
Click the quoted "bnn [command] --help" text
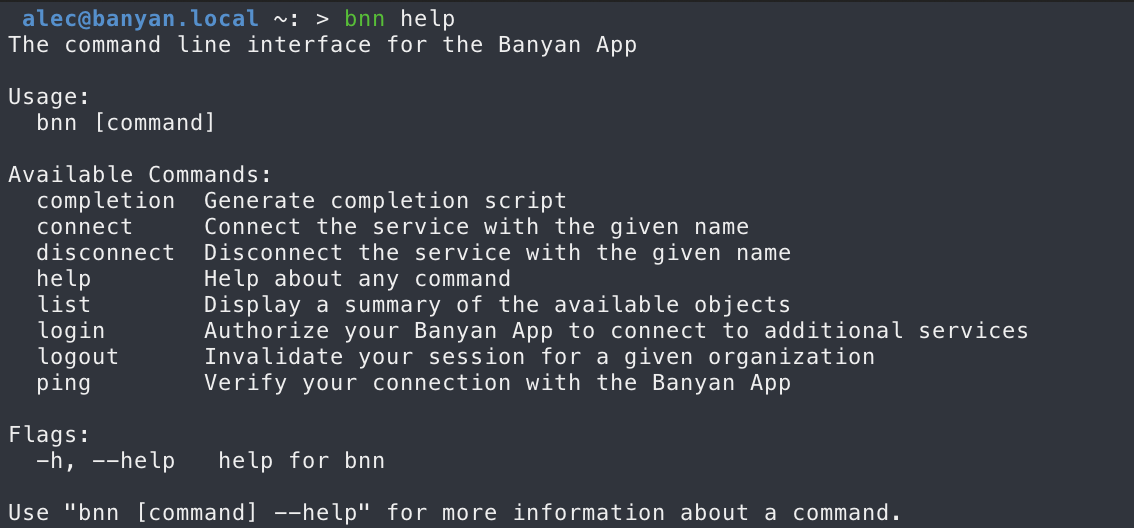pyautogui.click(x=218, y=513)
